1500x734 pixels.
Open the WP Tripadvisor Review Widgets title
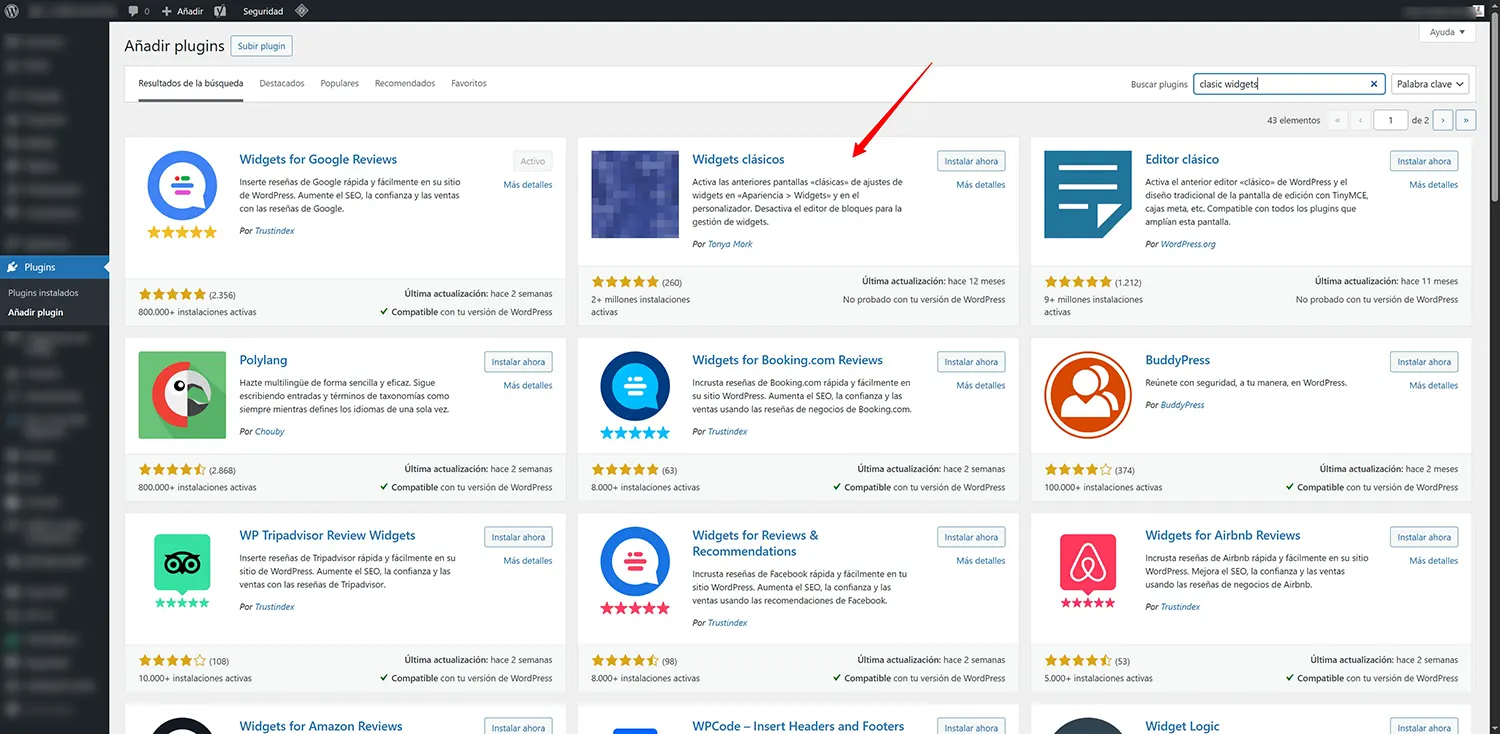(x=327, y=536)
